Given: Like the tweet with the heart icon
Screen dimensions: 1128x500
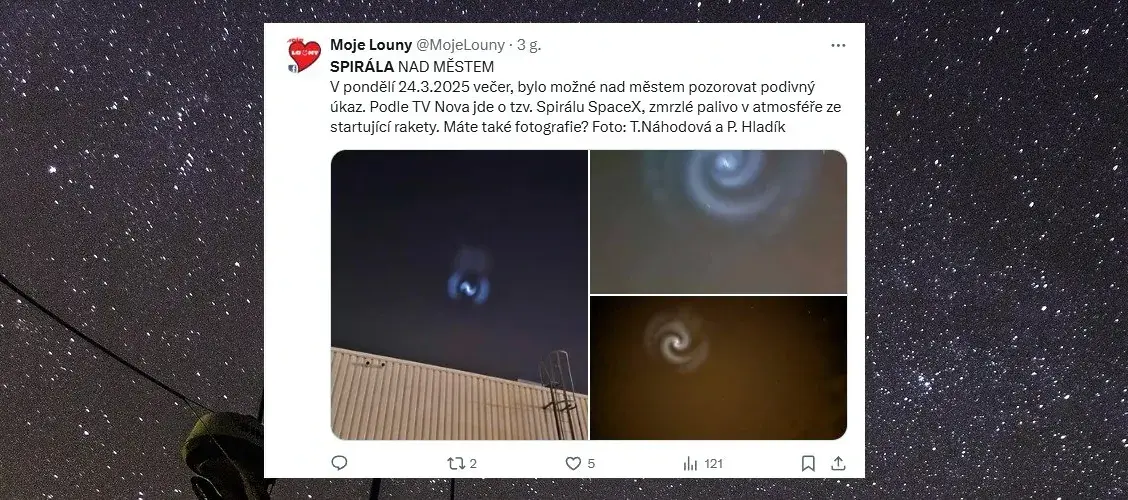Looking at the screenshot, I should (x=573, y=464).
